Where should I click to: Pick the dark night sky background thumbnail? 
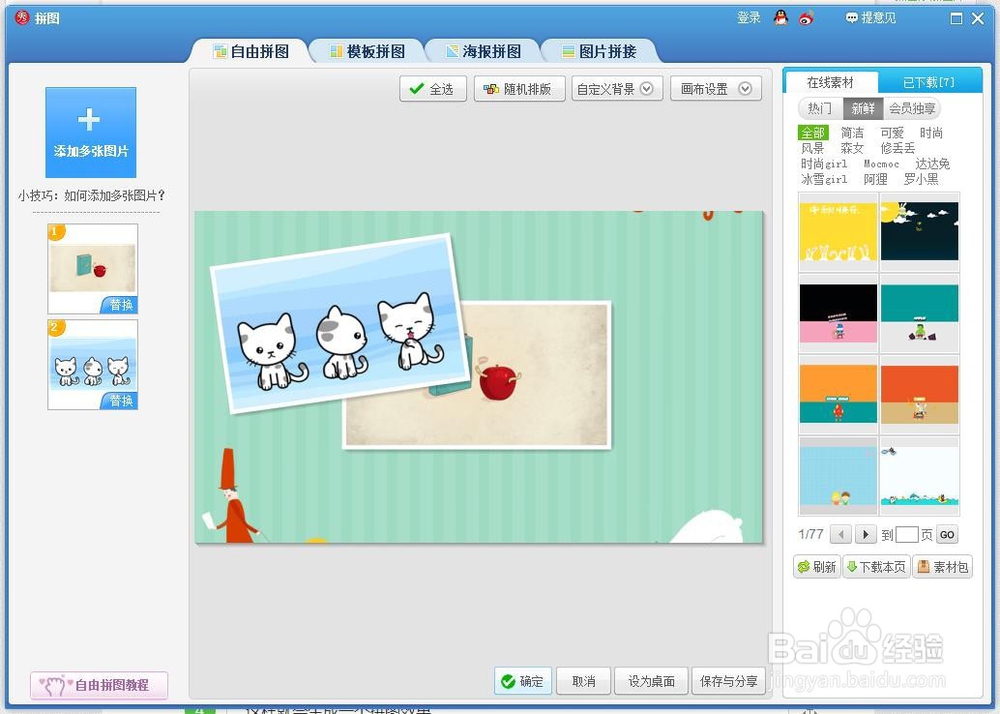coord(919,232)
